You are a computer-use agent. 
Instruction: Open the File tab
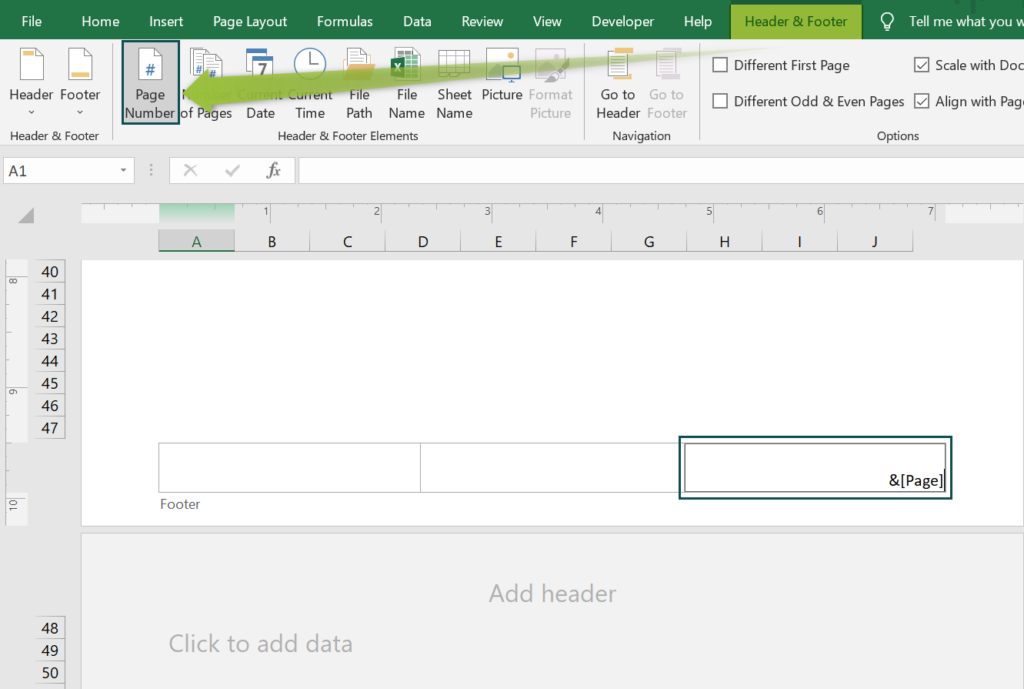point(31,21)
